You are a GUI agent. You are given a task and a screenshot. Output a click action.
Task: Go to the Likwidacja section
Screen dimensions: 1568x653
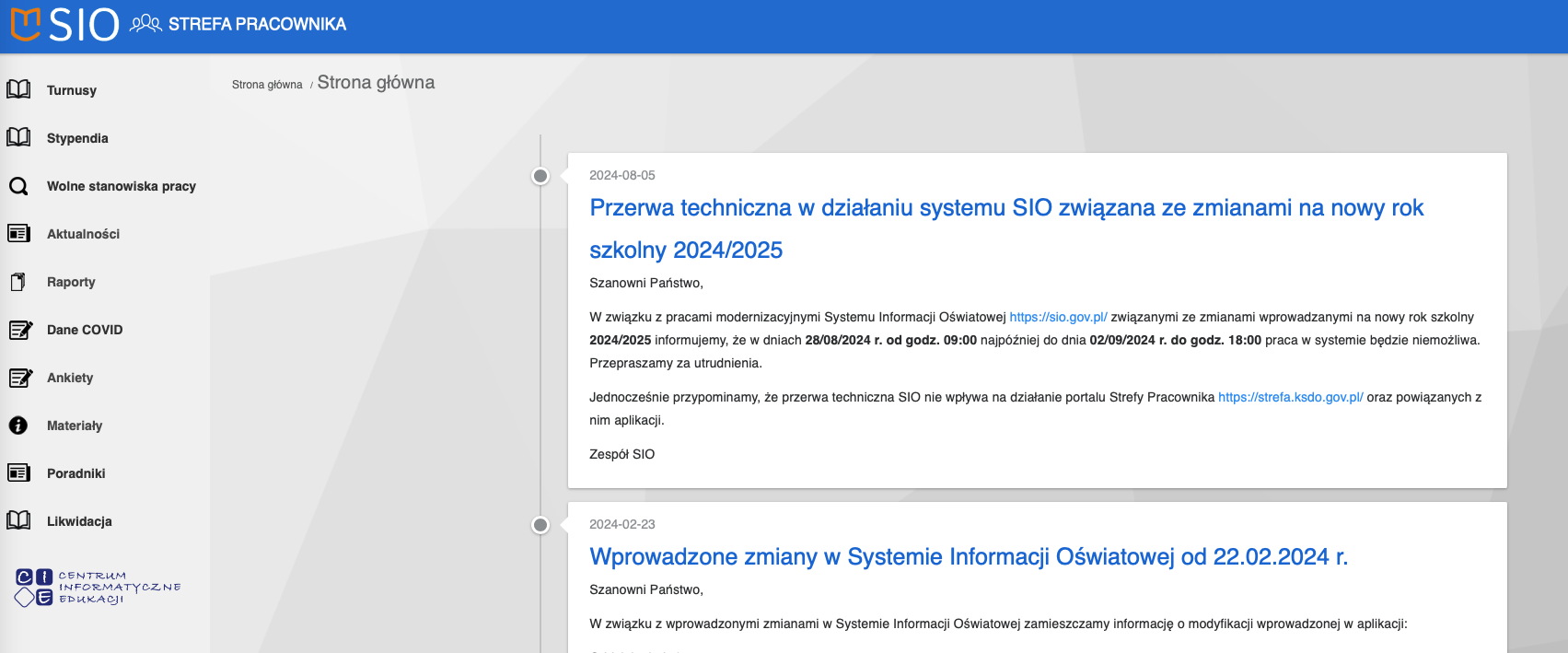[x=79, y=521]
